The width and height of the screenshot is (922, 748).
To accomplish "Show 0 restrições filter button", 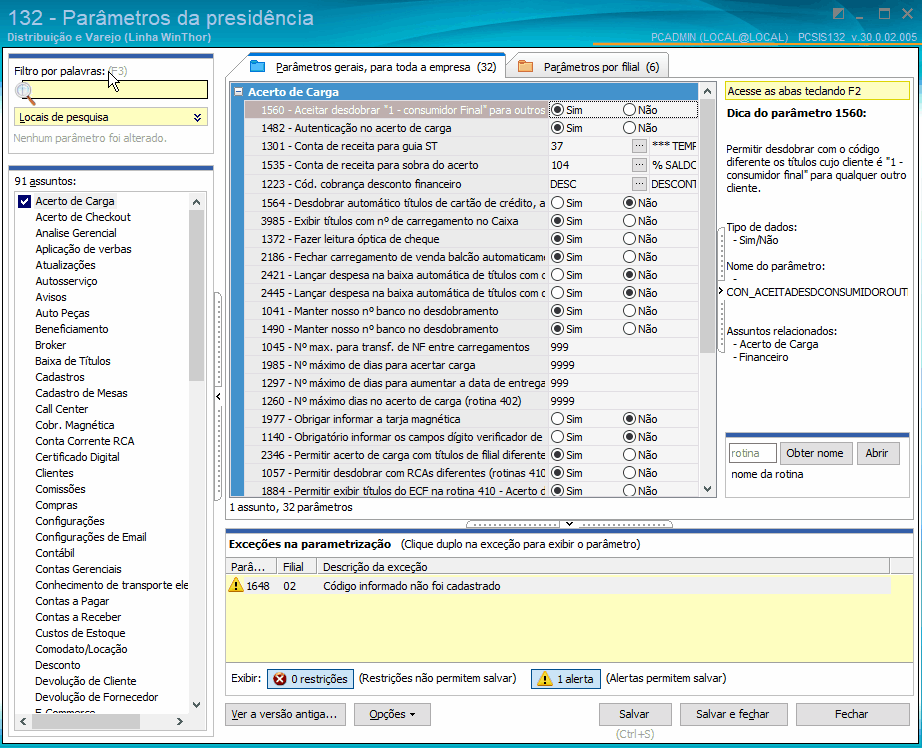I will coord(310,679).
